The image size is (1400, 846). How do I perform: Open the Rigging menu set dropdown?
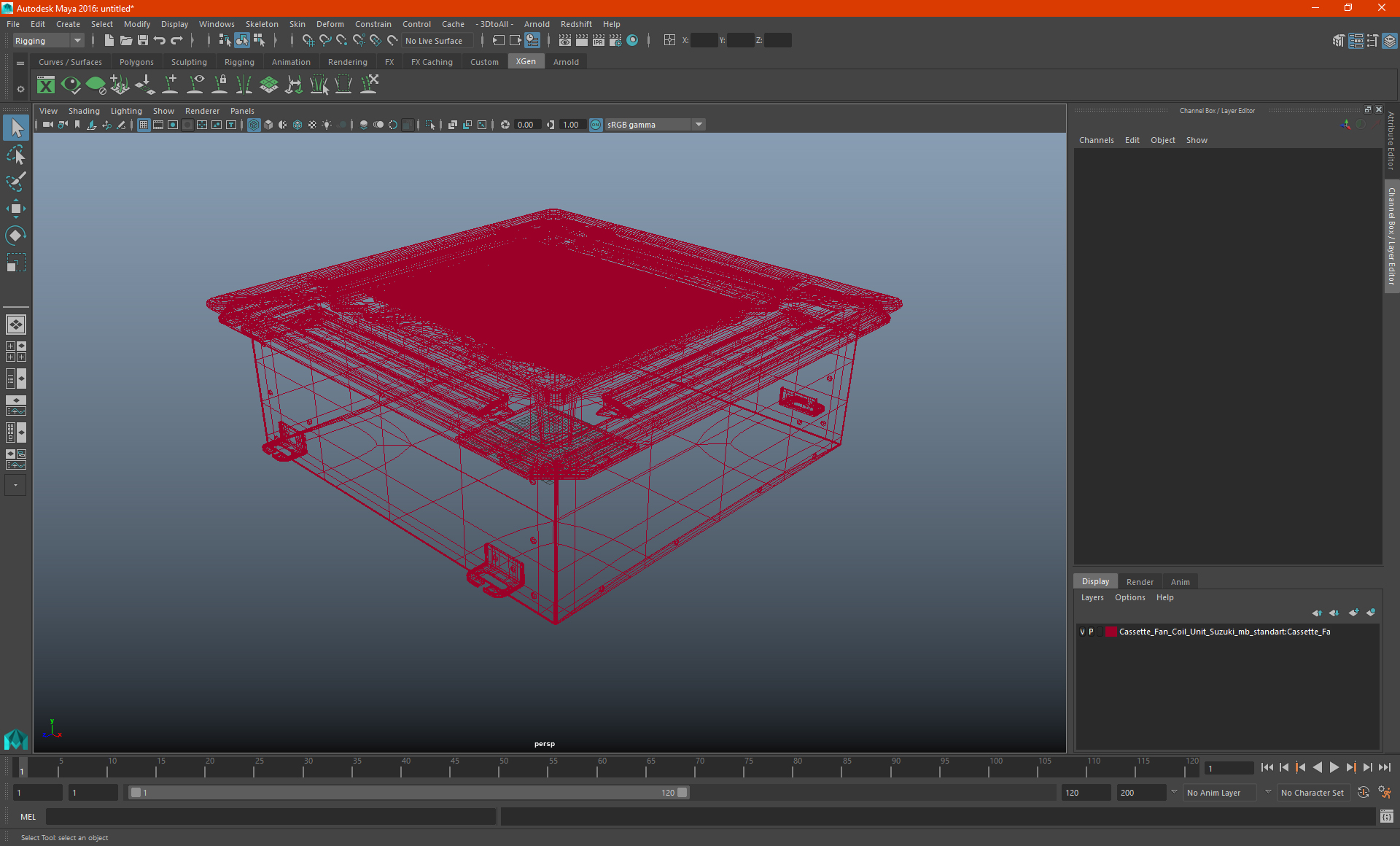(x=48, y=41)
